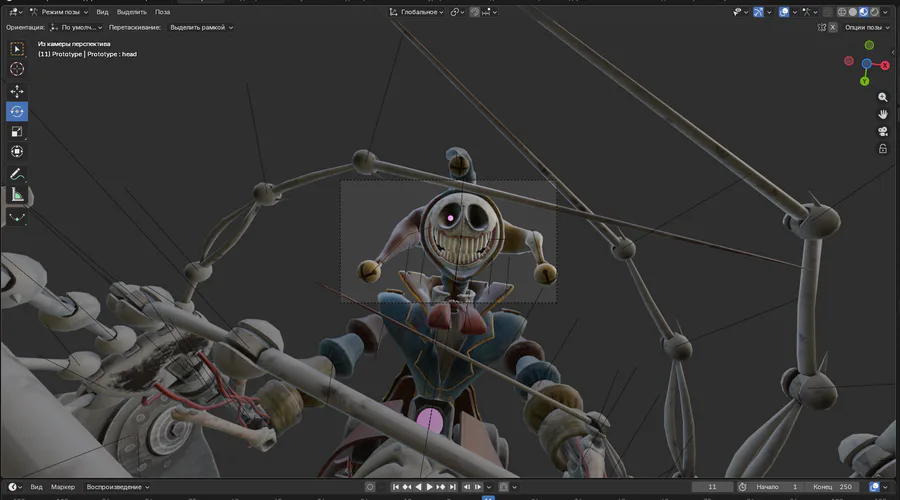
Task: Select the Select Box tool
Action: click(17, 49)
